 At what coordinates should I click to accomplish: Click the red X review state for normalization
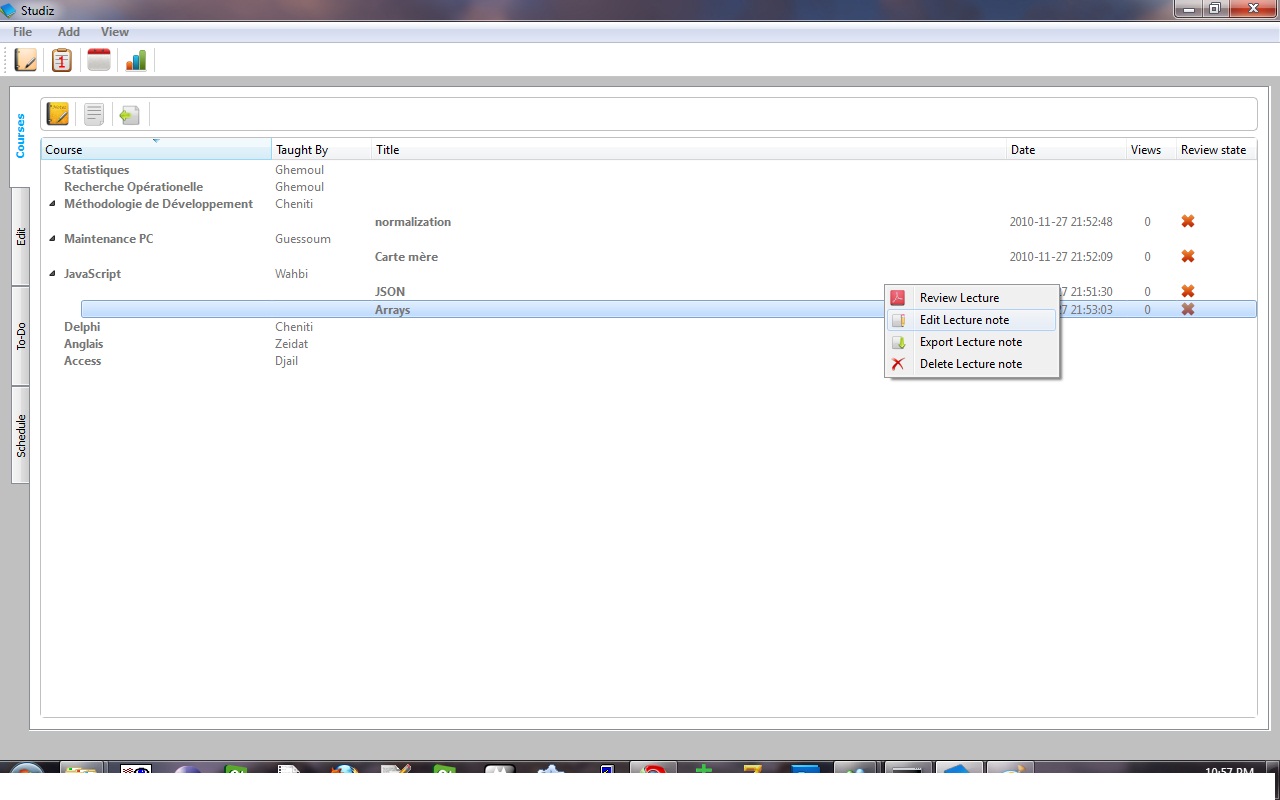coord(1188,222)
